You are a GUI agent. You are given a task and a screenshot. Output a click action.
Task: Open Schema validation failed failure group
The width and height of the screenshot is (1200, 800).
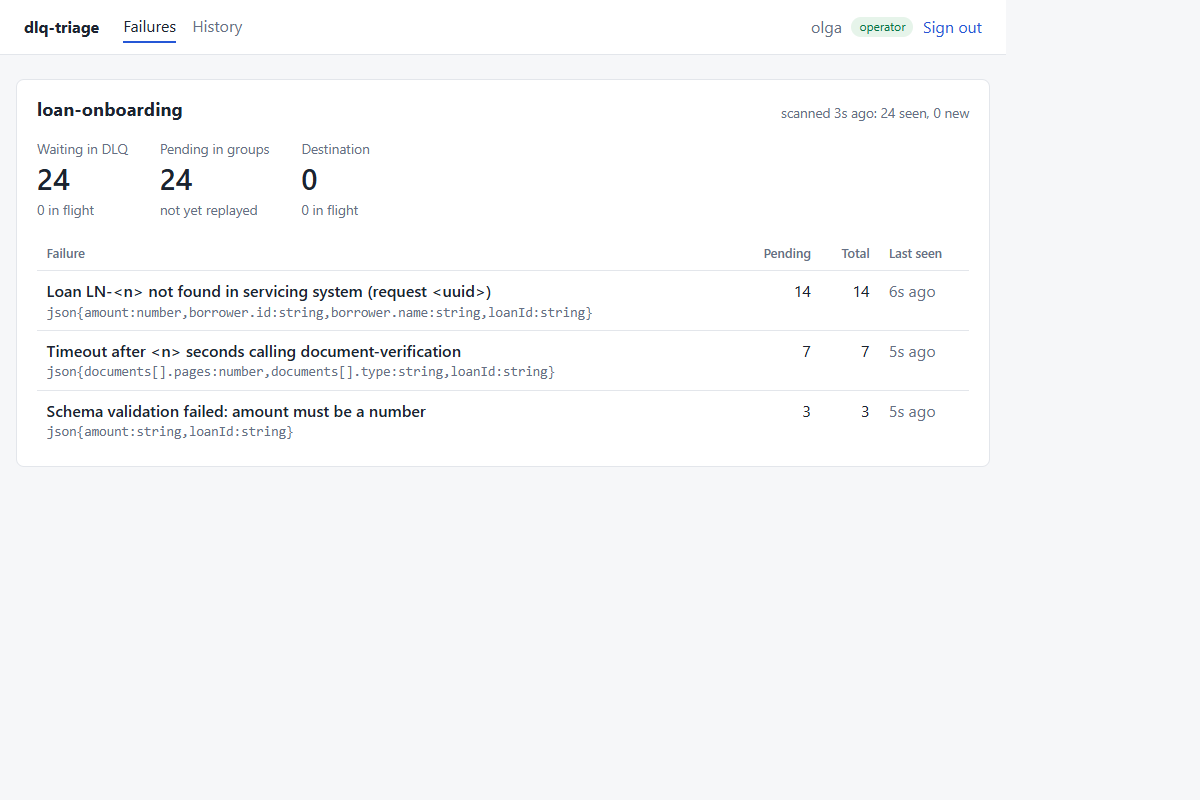point(236,412)
